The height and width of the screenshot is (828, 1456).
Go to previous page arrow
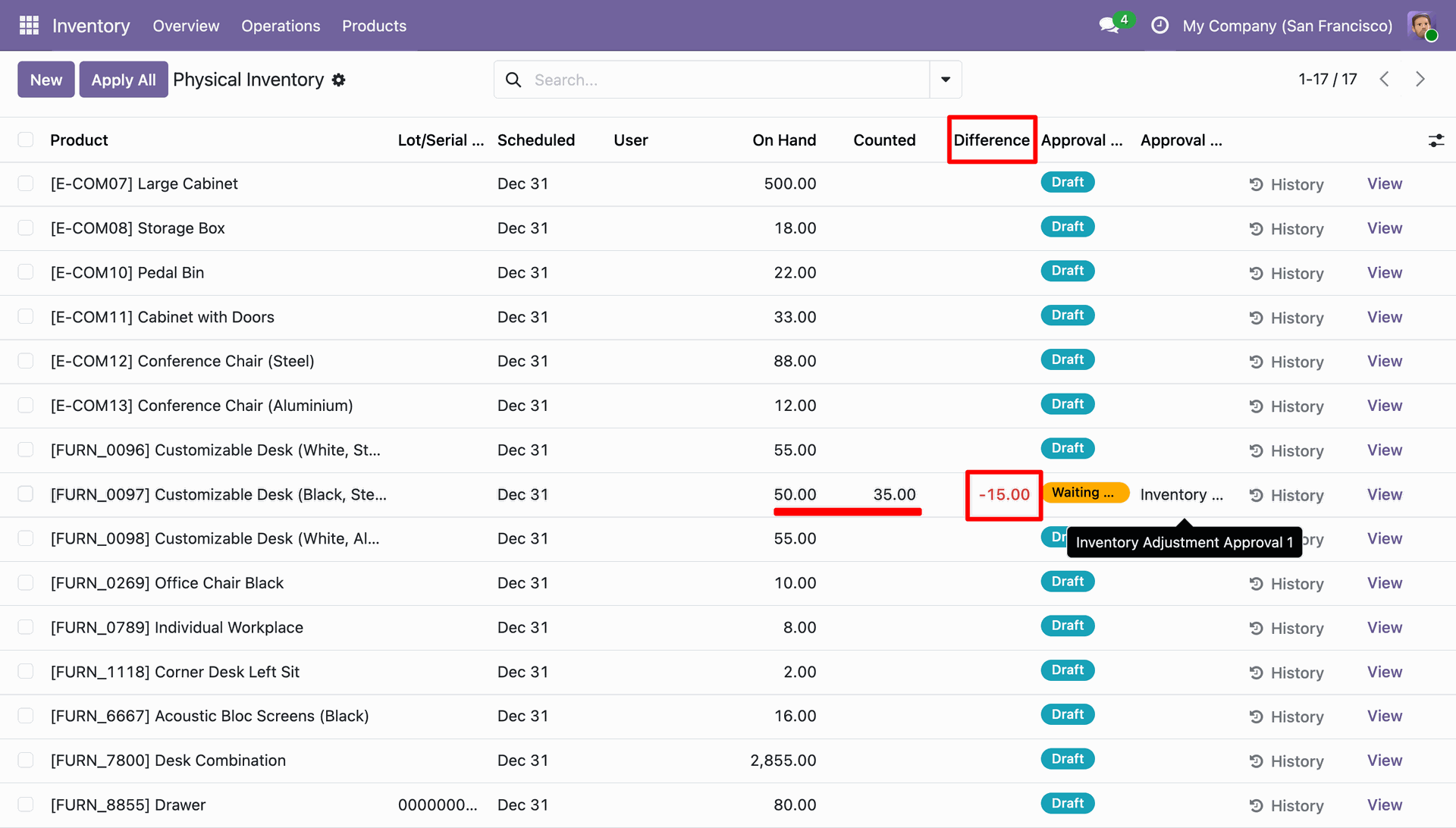tap(1384, 79)
